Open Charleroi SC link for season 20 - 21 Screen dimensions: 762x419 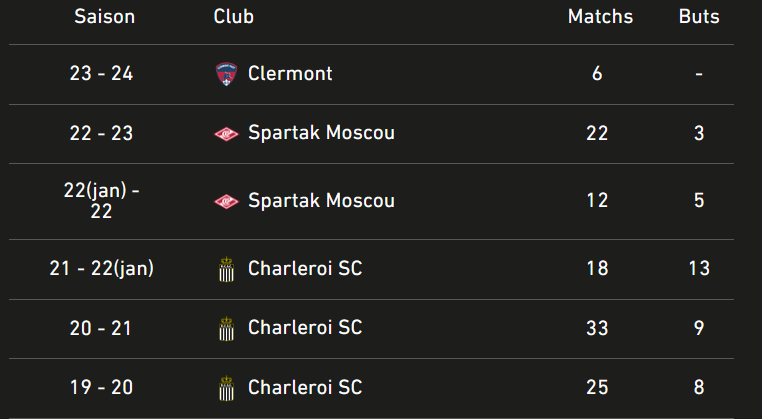305,328
